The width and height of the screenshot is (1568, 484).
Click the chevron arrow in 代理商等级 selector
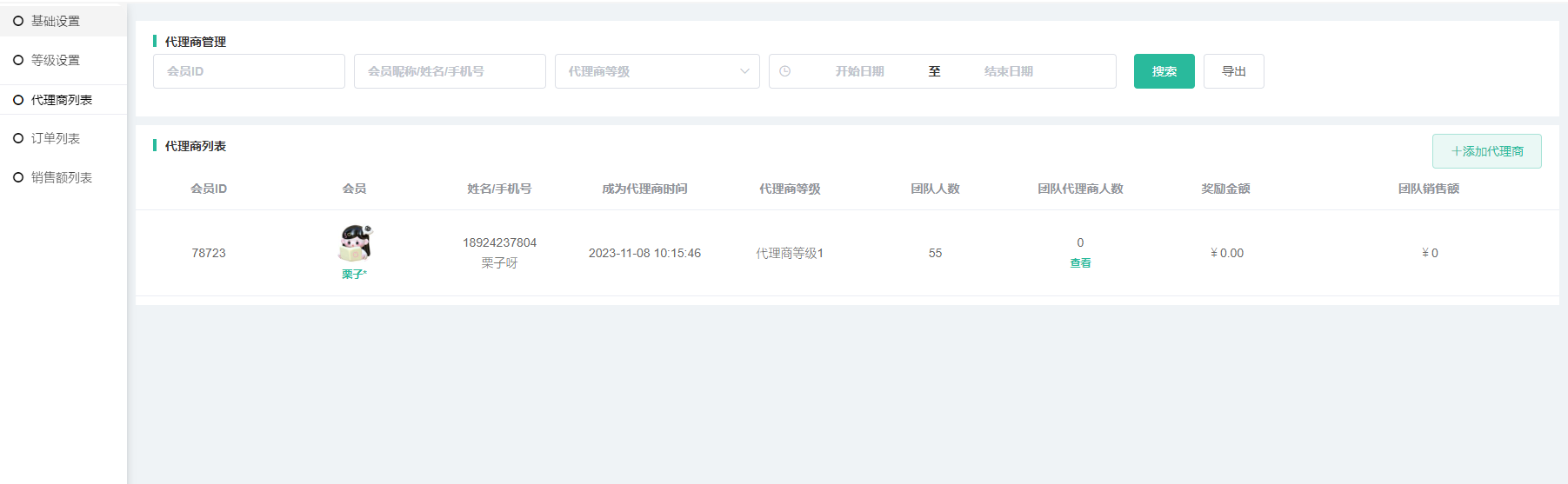744,71
